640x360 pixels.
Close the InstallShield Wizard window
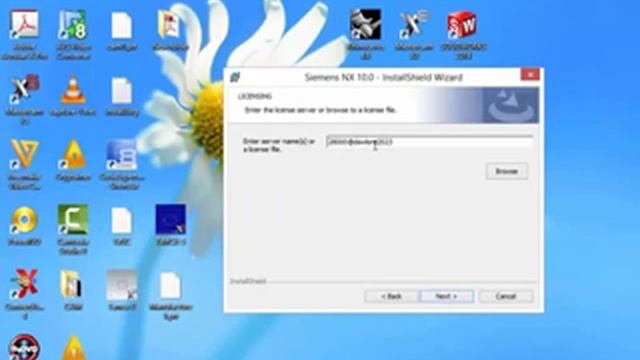coord(530,75)
